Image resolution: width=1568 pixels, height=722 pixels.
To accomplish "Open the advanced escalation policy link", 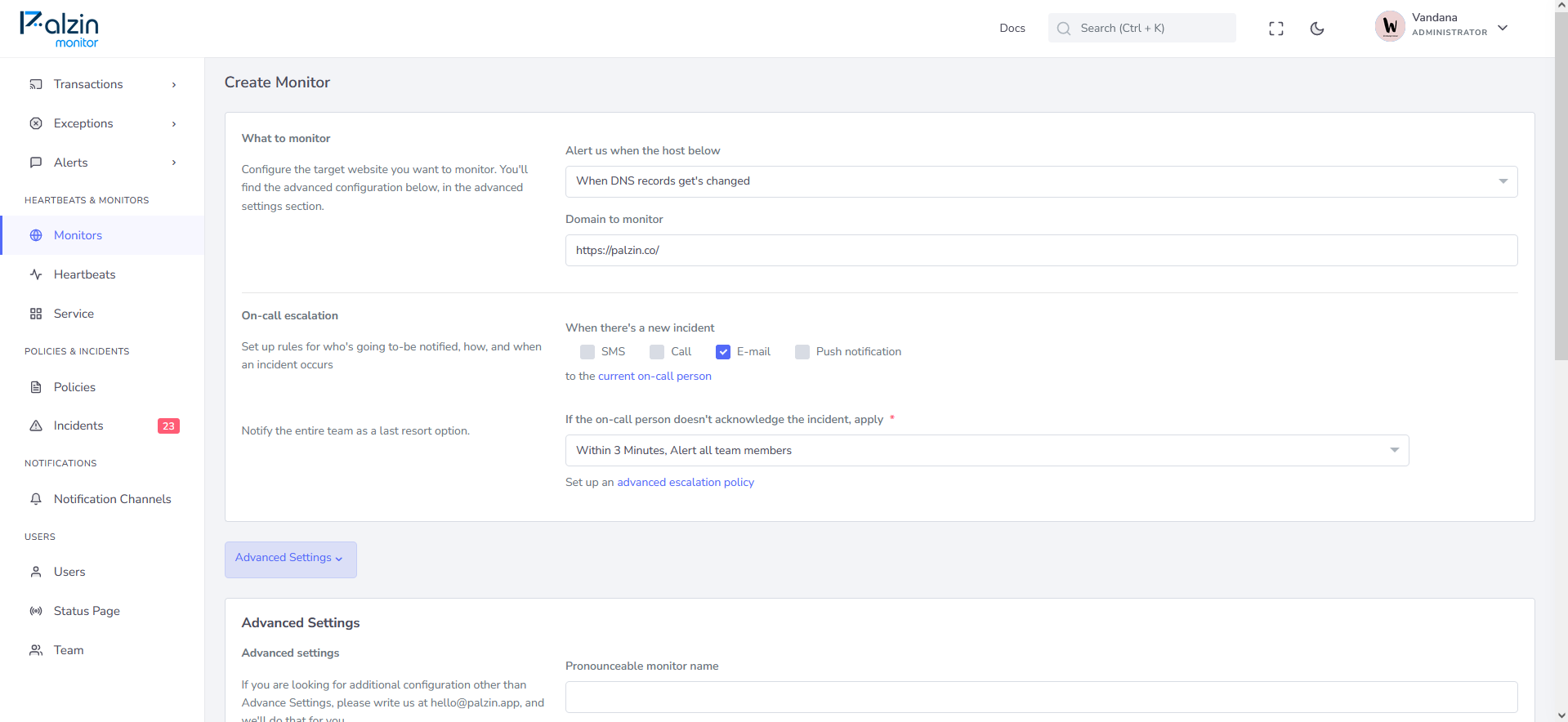I will (686, 483).
